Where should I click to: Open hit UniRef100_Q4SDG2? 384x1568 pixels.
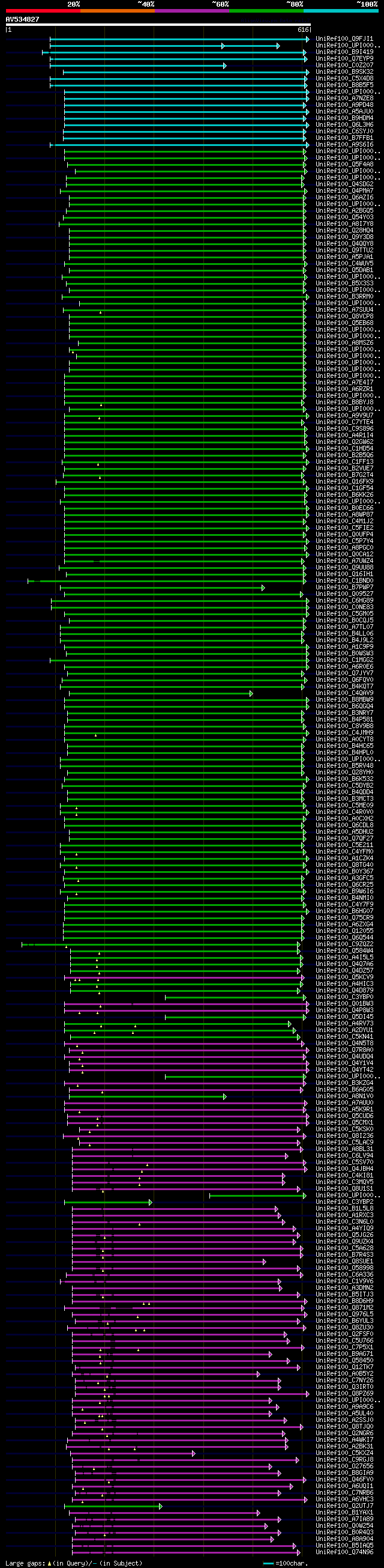pyautogui.click(x=344, y=184)
